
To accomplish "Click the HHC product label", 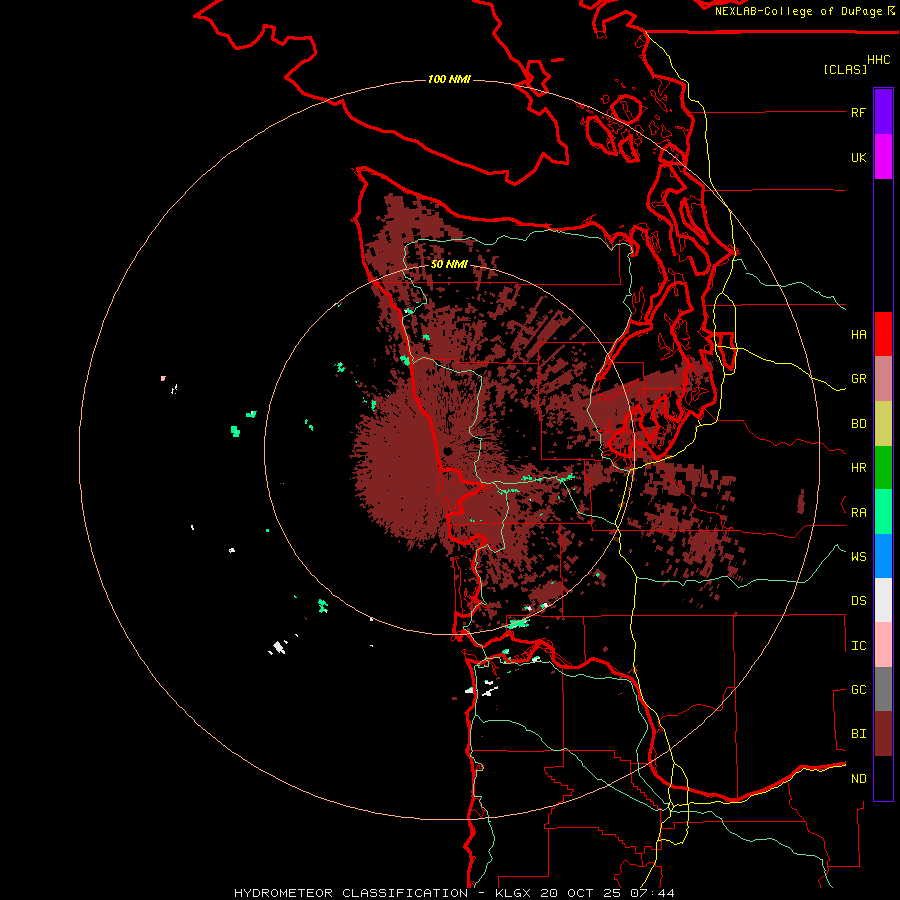I will pyautogui.click(x=879, y=60).
